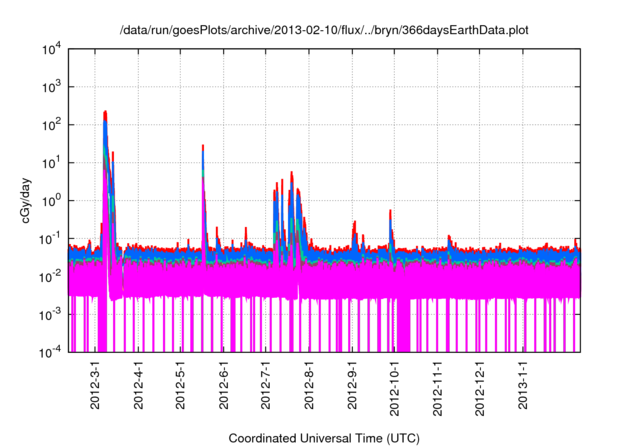Select the 2012-6-1 date tick label
The width and height of the screenshot is (640, 448).
(x=224, y=387)
